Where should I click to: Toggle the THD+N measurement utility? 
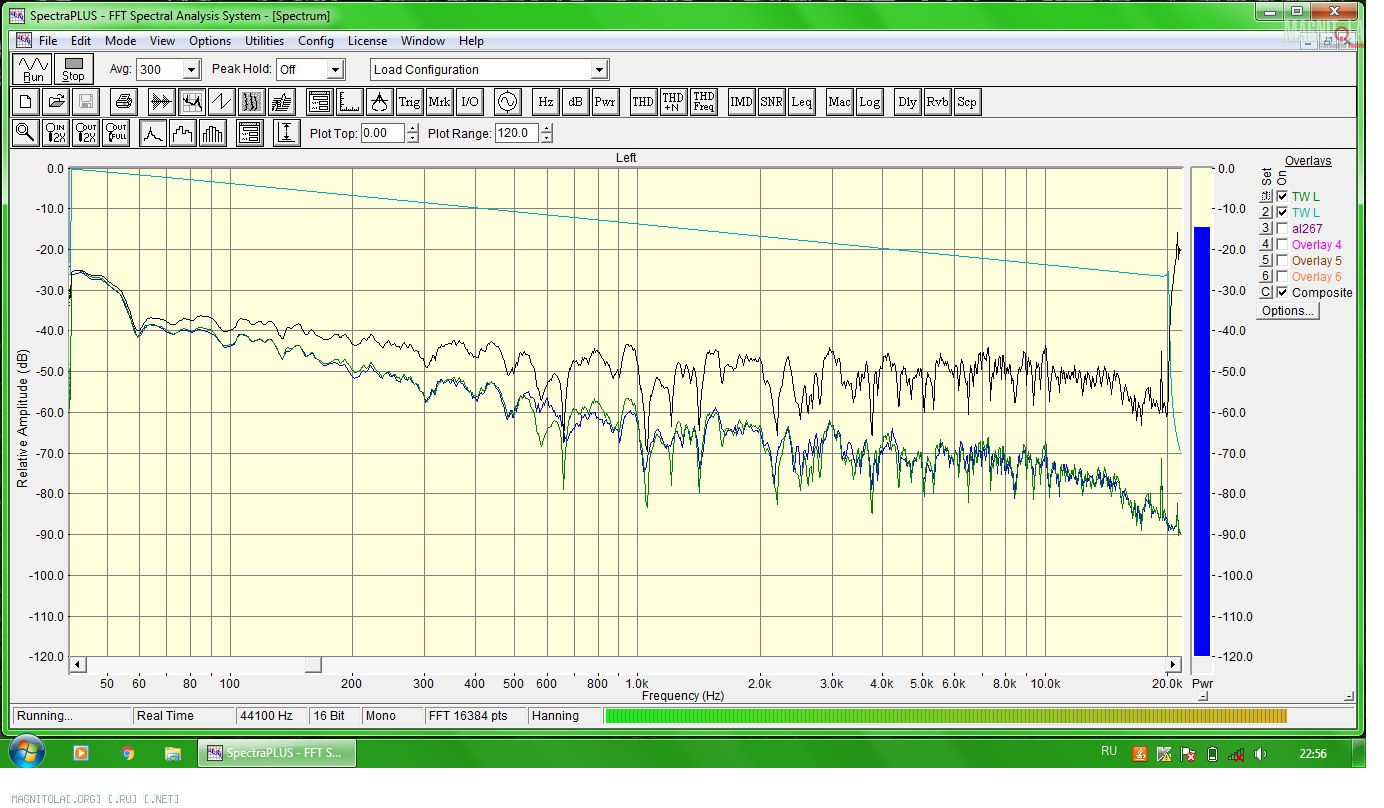(x=673, y=102)
